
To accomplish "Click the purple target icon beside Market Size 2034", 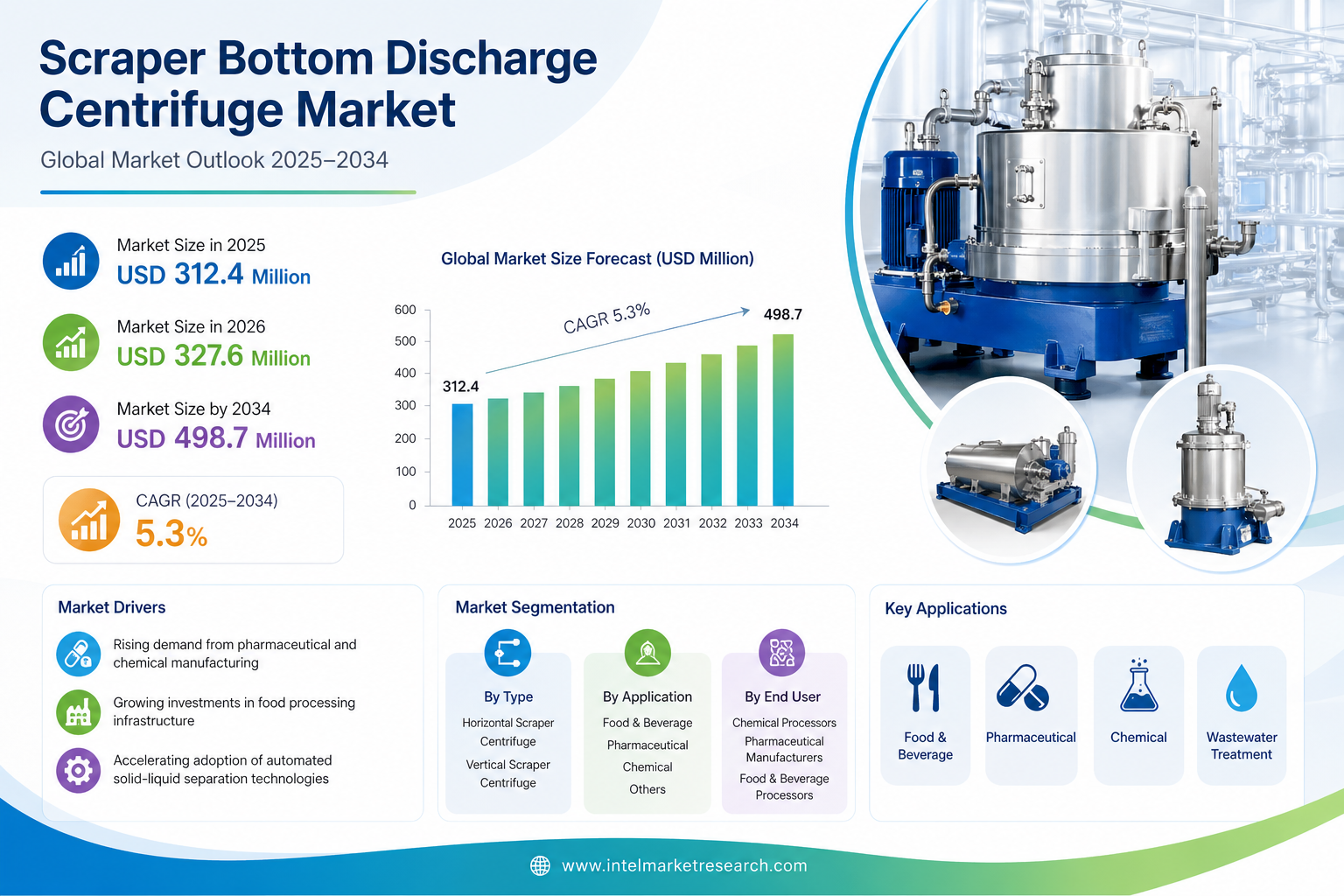I will 71,424.
